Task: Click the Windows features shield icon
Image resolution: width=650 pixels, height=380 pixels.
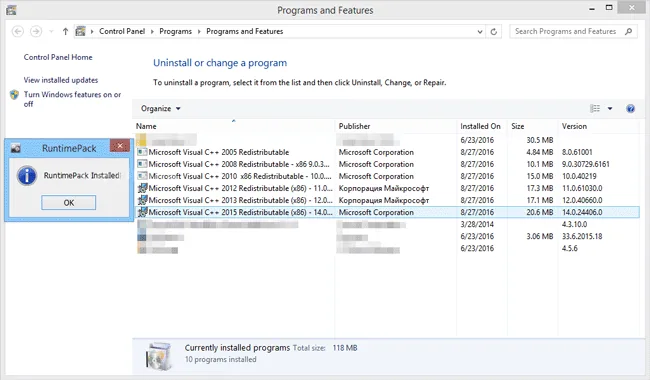Action: click(x=15, y=95)
